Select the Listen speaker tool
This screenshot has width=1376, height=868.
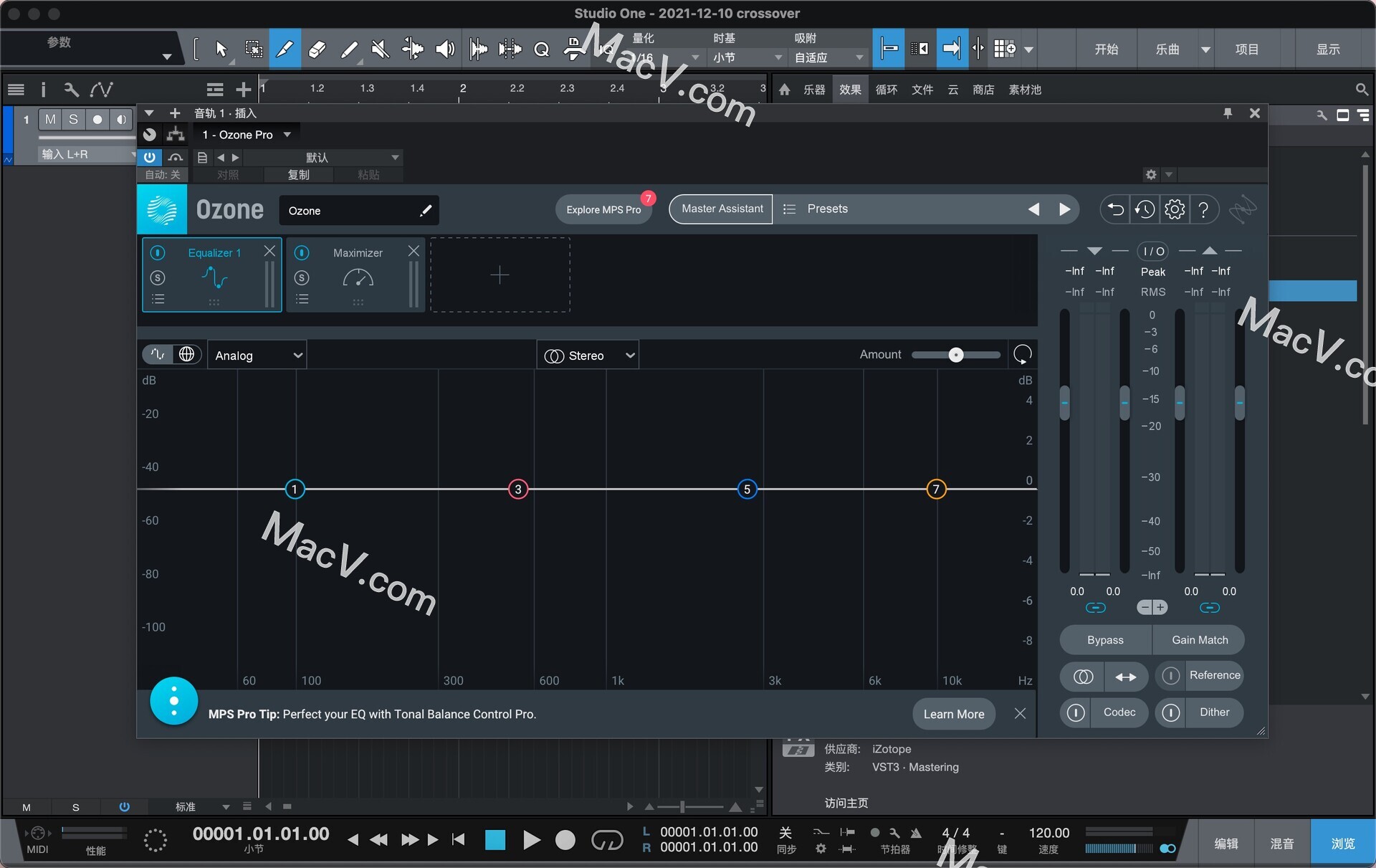click(x=445, y=49)
